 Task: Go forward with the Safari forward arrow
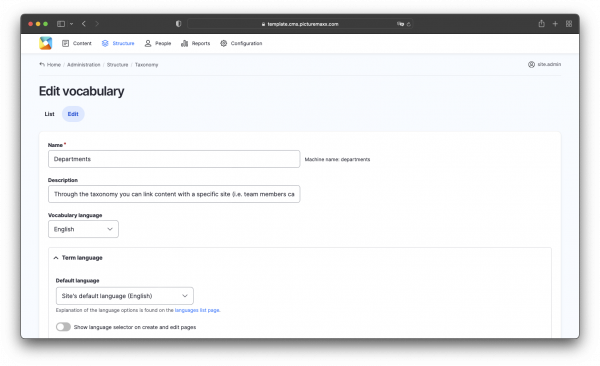(97, 24)
